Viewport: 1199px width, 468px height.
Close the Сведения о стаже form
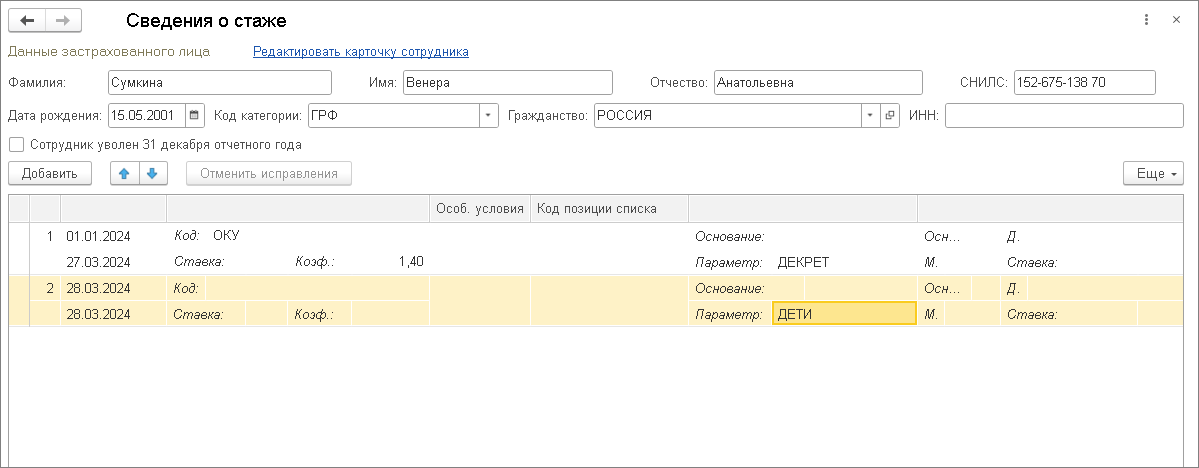coord(1173,20)
